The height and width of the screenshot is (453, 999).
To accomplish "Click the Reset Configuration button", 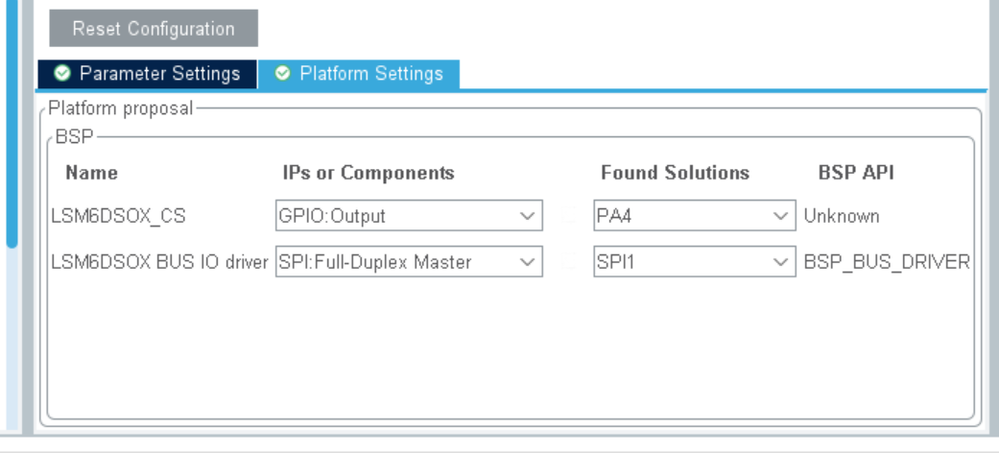I will (153, 28).
